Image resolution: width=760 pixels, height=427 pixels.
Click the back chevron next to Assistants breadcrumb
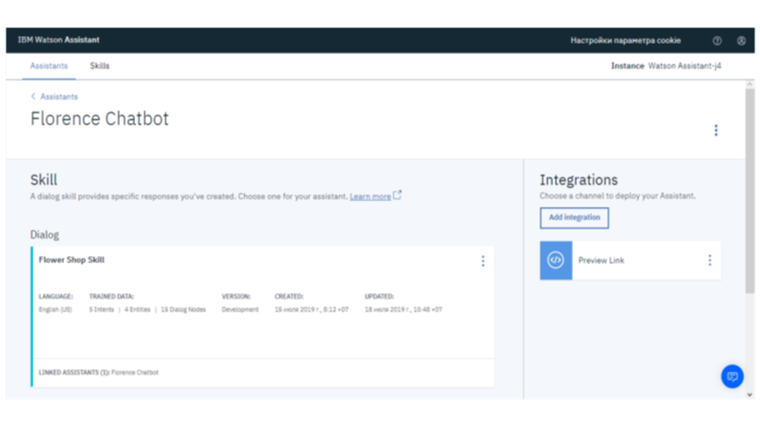pos(33,97)
